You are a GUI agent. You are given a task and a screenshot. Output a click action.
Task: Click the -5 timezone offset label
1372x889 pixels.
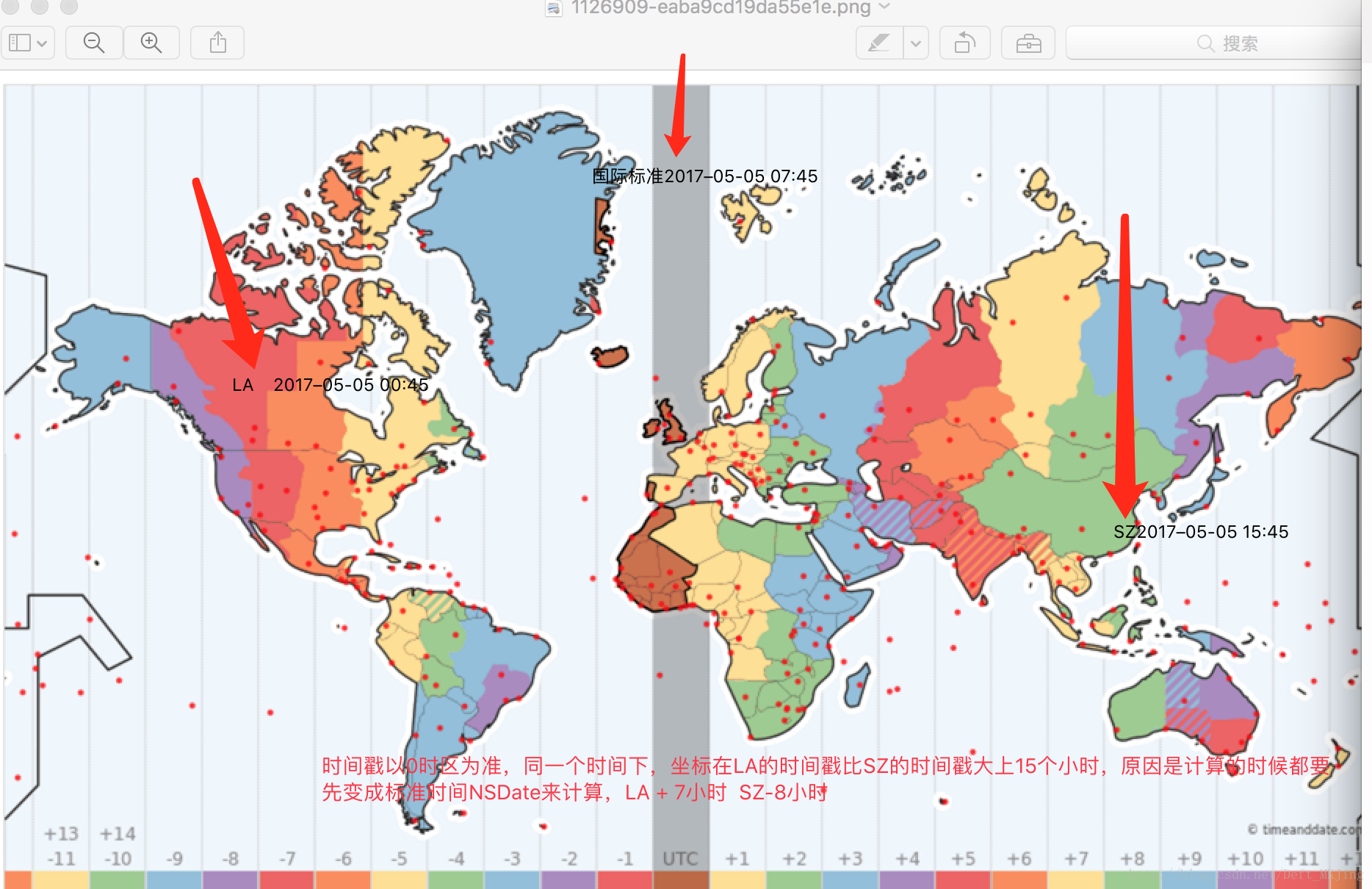click(399, 859)
